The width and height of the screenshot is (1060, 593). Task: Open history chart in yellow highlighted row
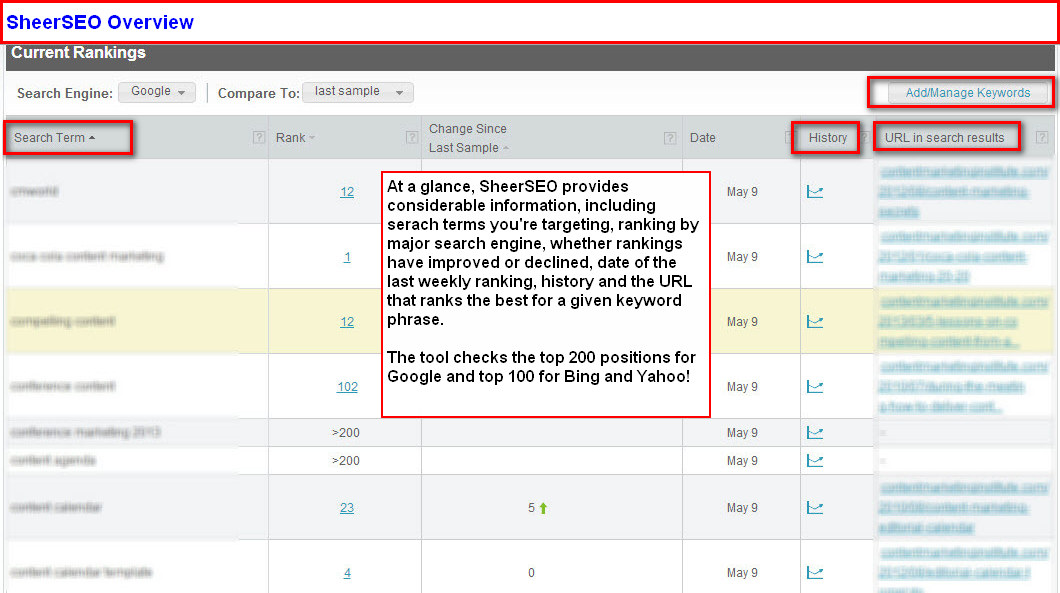(x=815, y=322)
